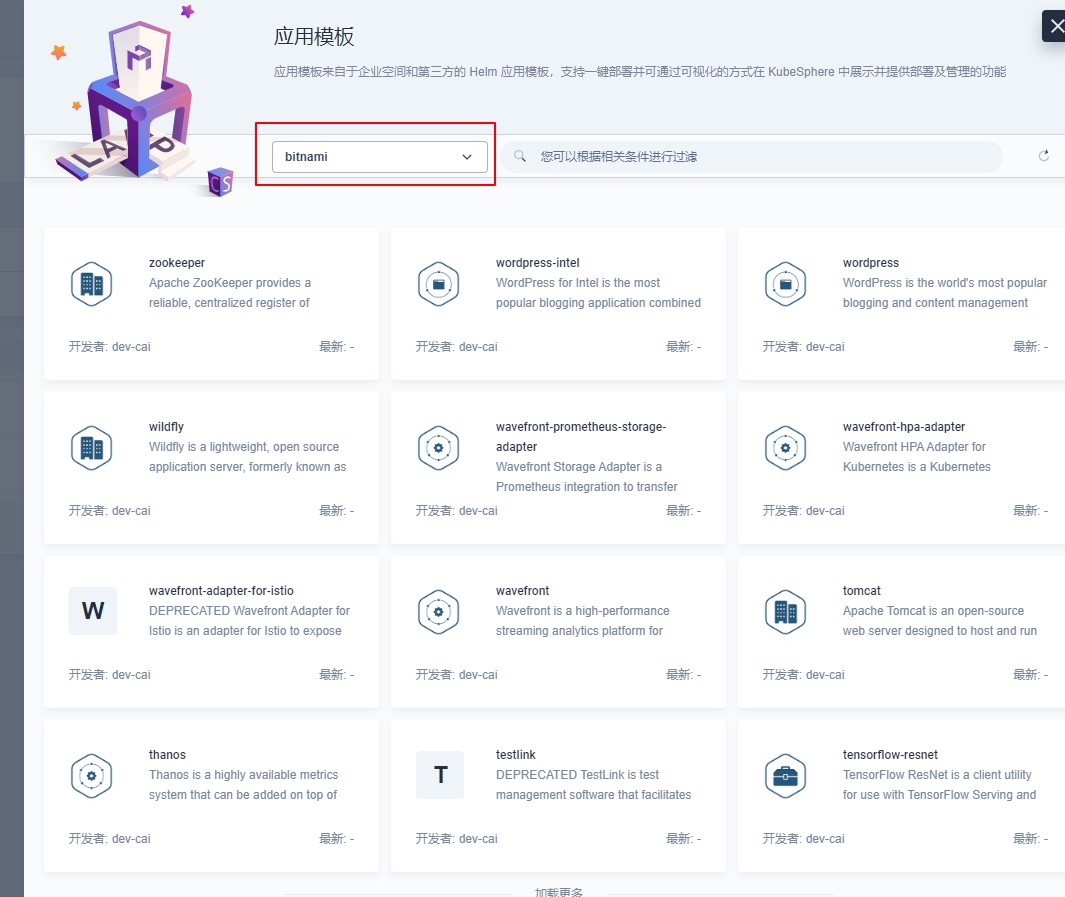Screen dimensions: 1065x897
Task: Click the thanos description text
Action: (243, 785)
